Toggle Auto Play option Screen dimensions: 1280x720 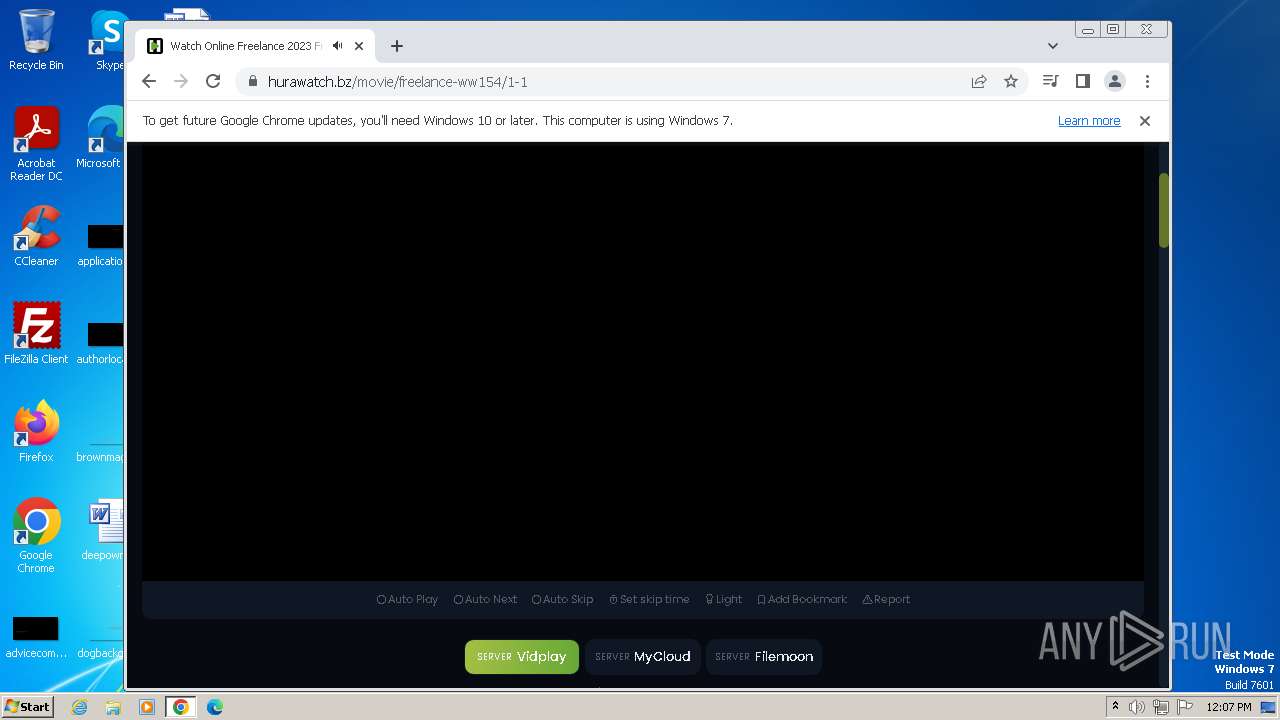[x=407, y=599]
